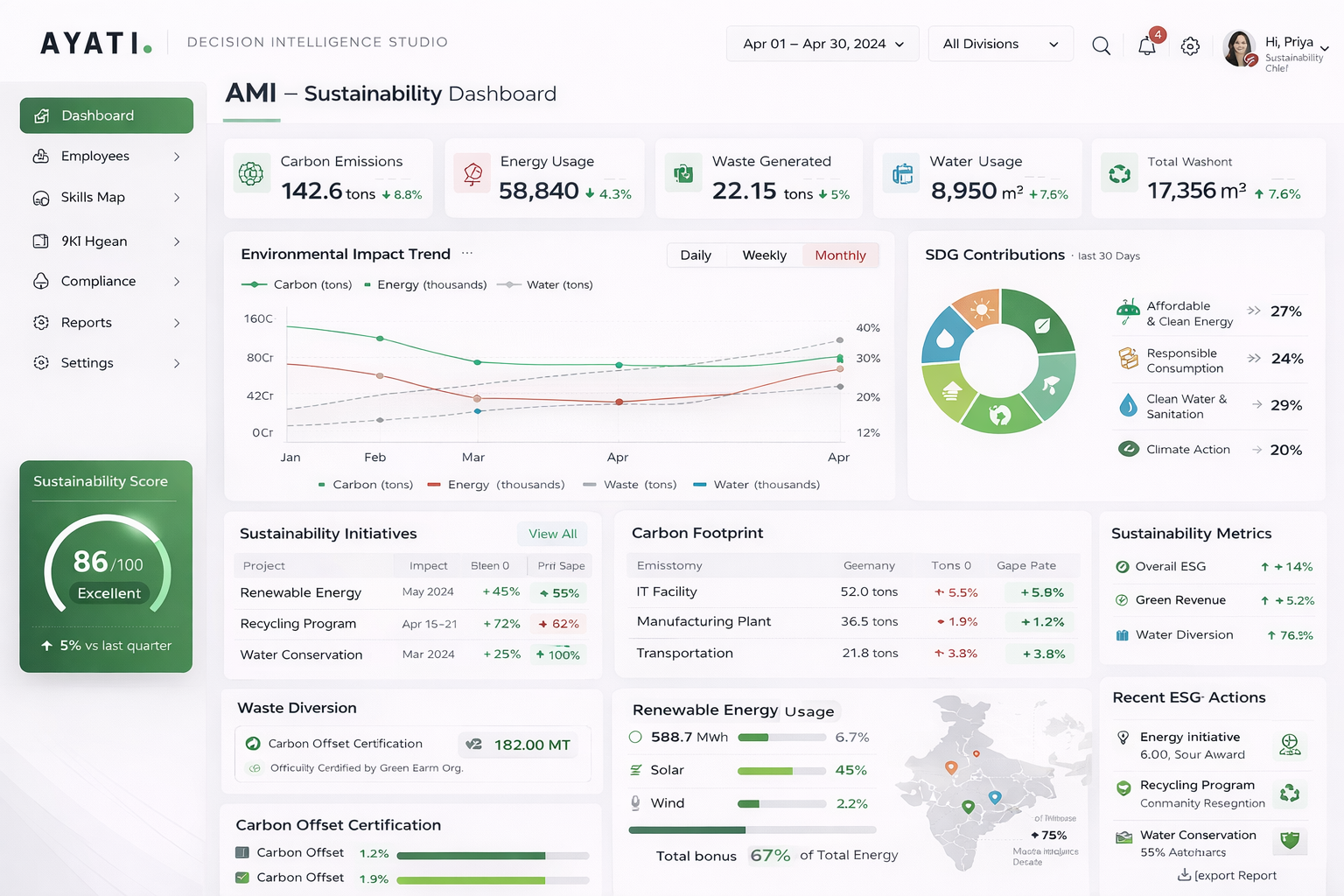Open the All Divisions dropdown
1344x896 pixels.
[x=999, y=43]
